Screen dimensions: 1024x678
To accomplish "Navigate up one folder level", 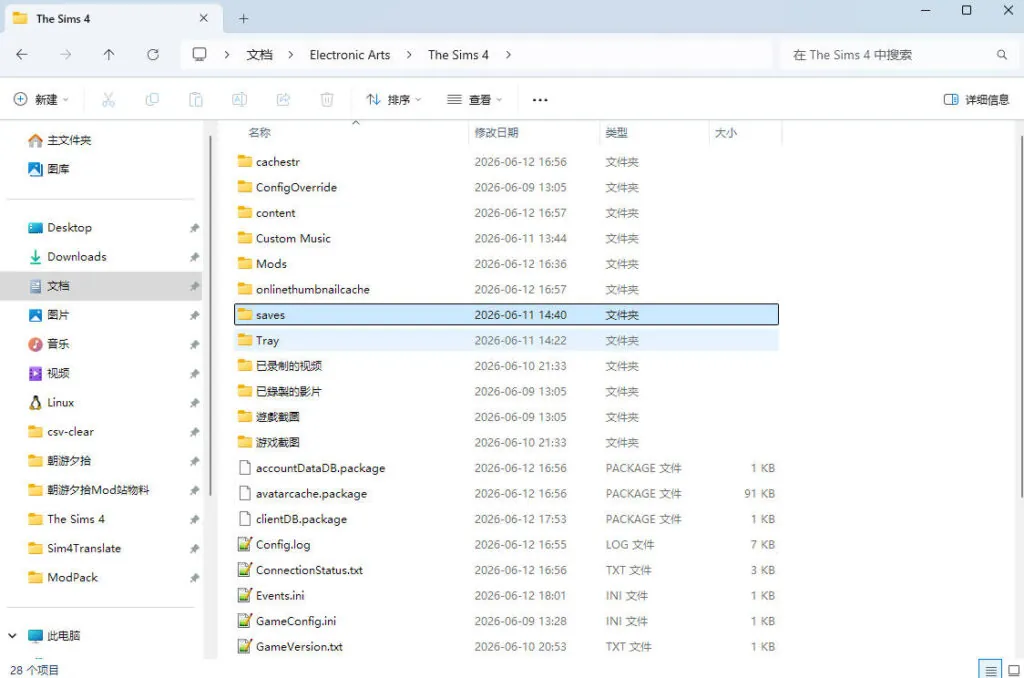I will coord(108,55).
